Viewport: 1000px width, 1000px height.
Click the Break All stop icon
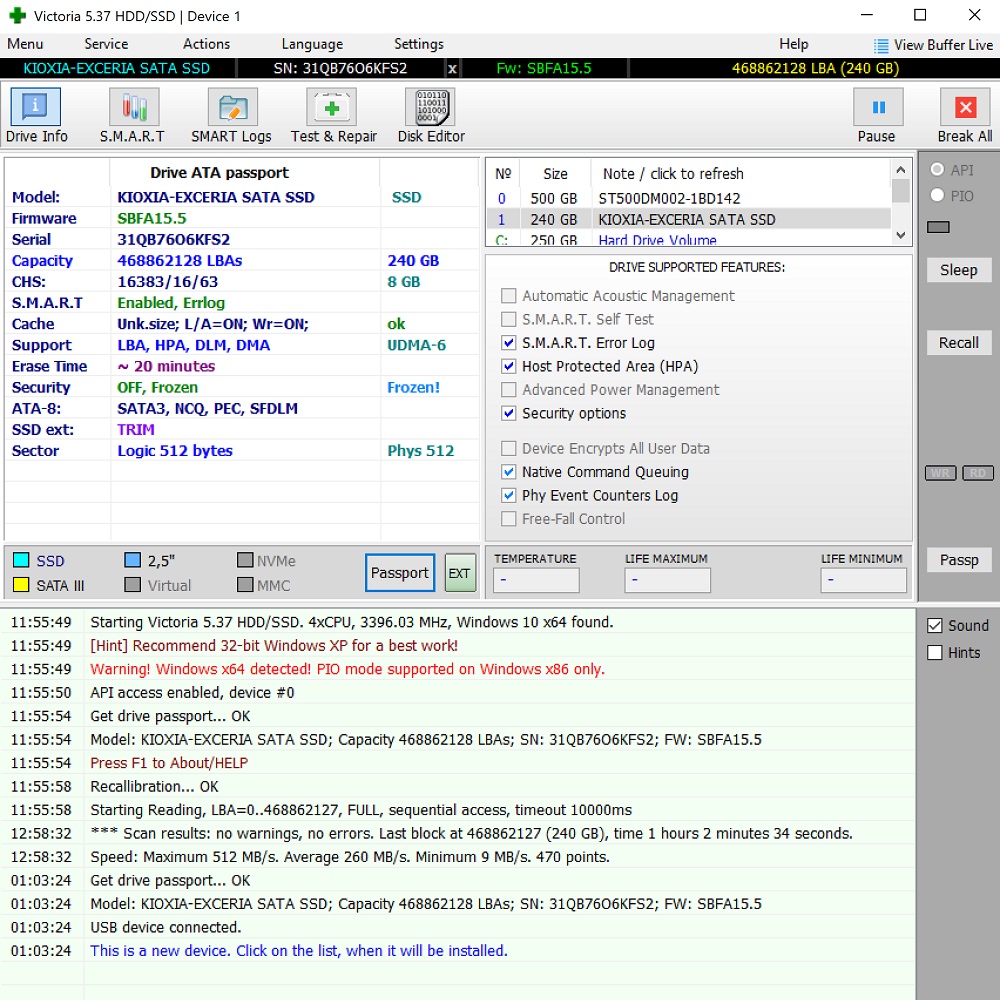pos(965,107)
